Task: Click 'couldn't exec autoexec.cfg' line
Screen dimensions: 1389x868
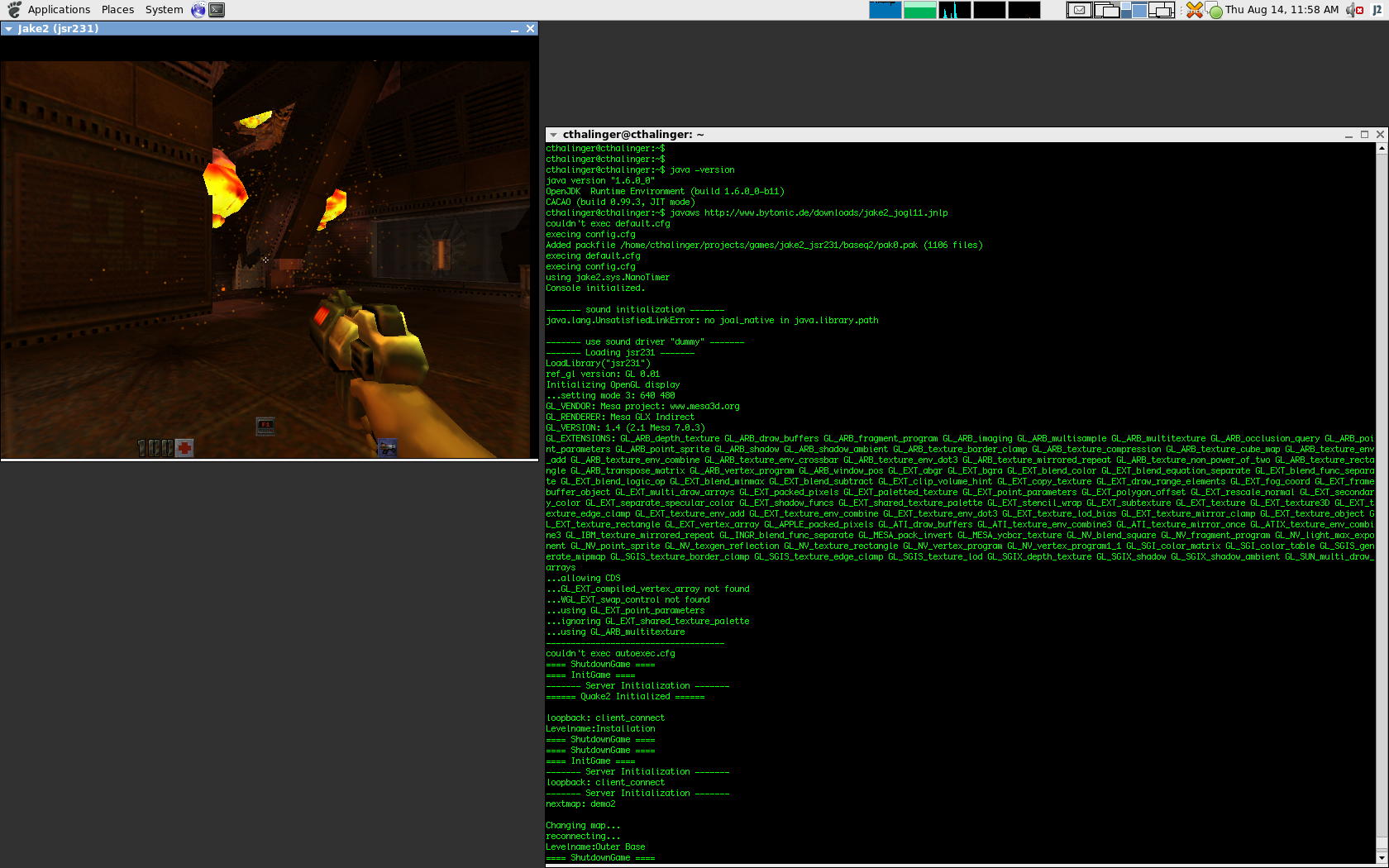Action: click(x=610, y=654)
